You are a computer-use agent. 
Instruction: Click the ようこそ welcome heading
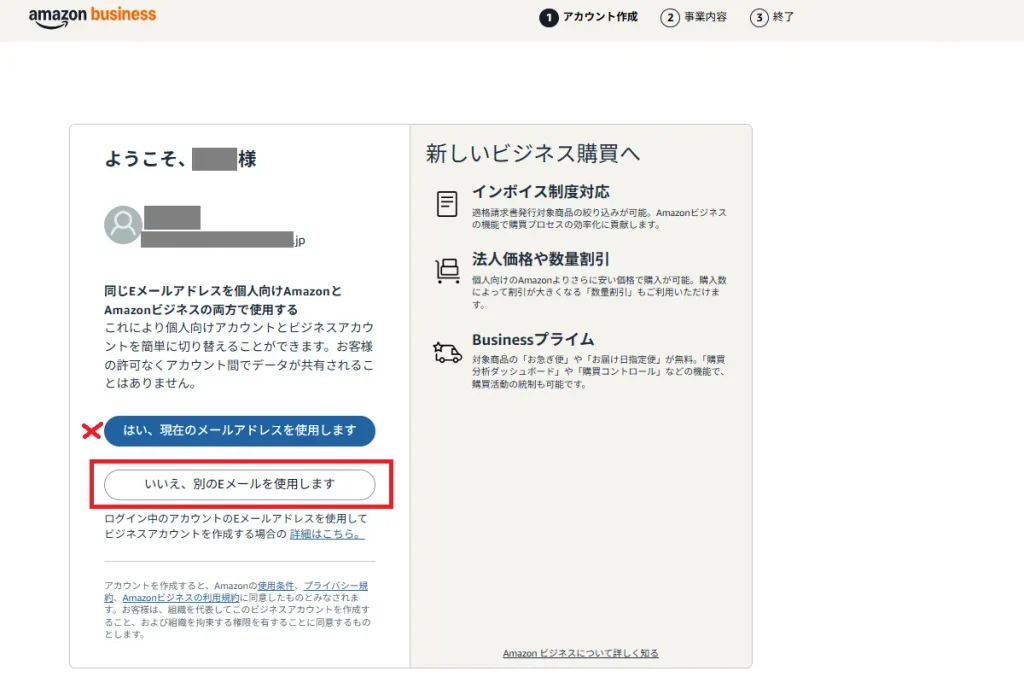[x=180, y=159]
